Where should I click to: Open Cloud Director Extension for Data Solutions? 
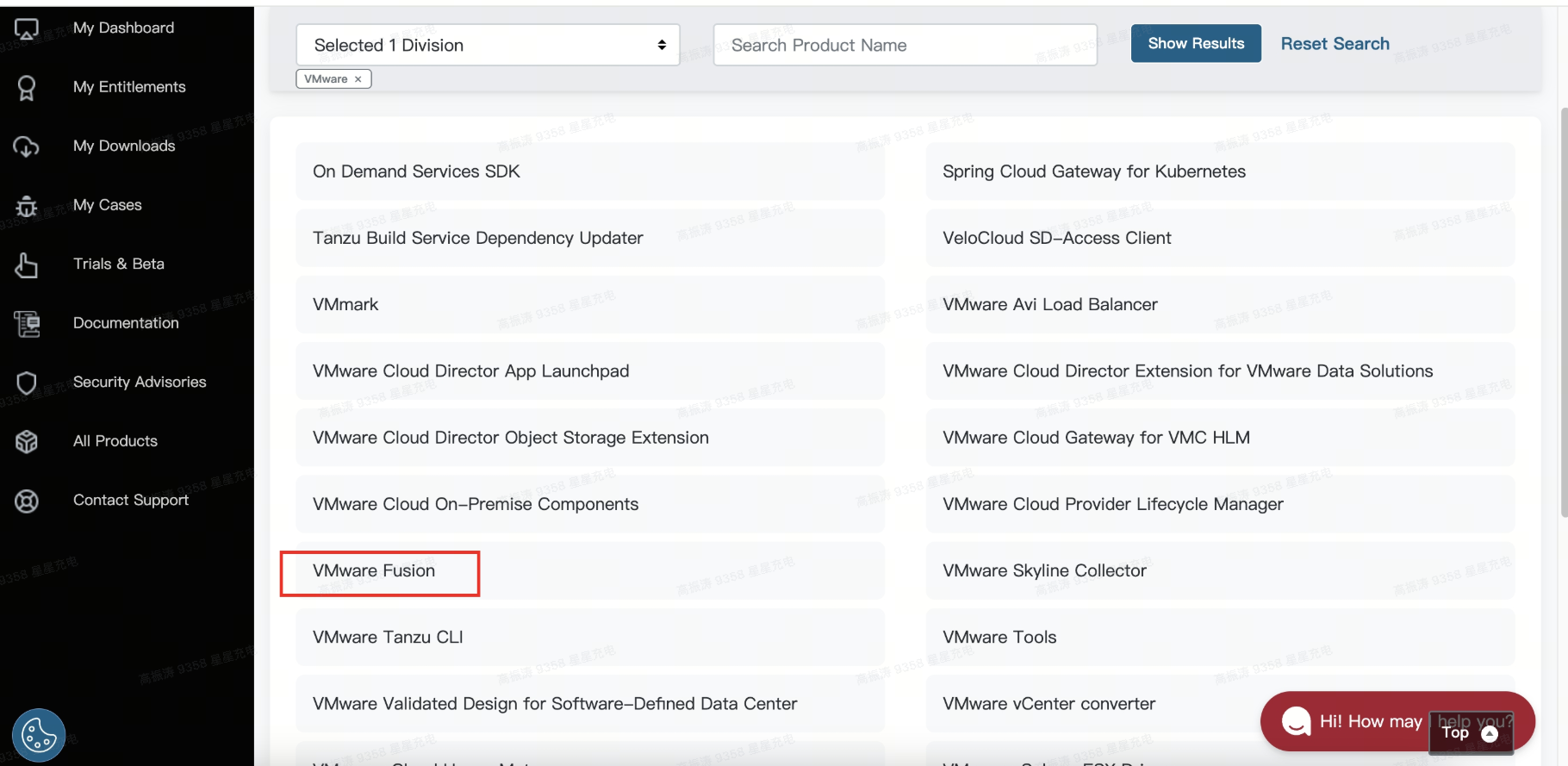(x=1220, y=371)
